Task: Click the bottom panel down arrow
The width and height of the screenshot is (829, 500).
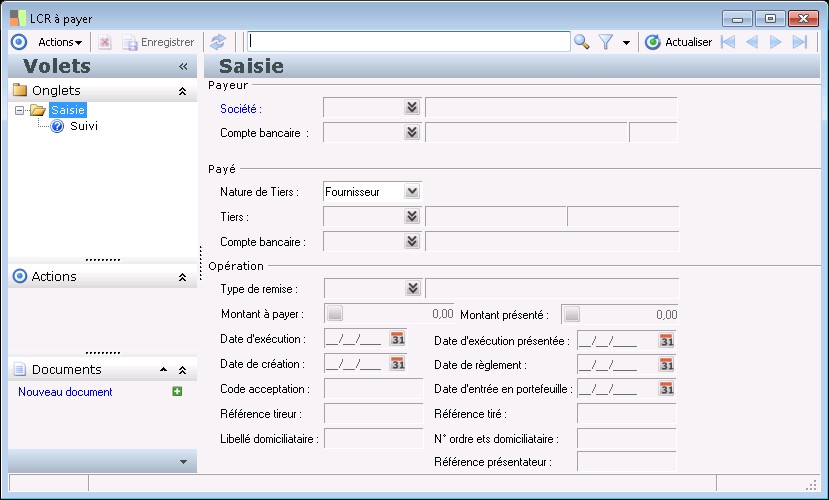Action: pos(183,461)
